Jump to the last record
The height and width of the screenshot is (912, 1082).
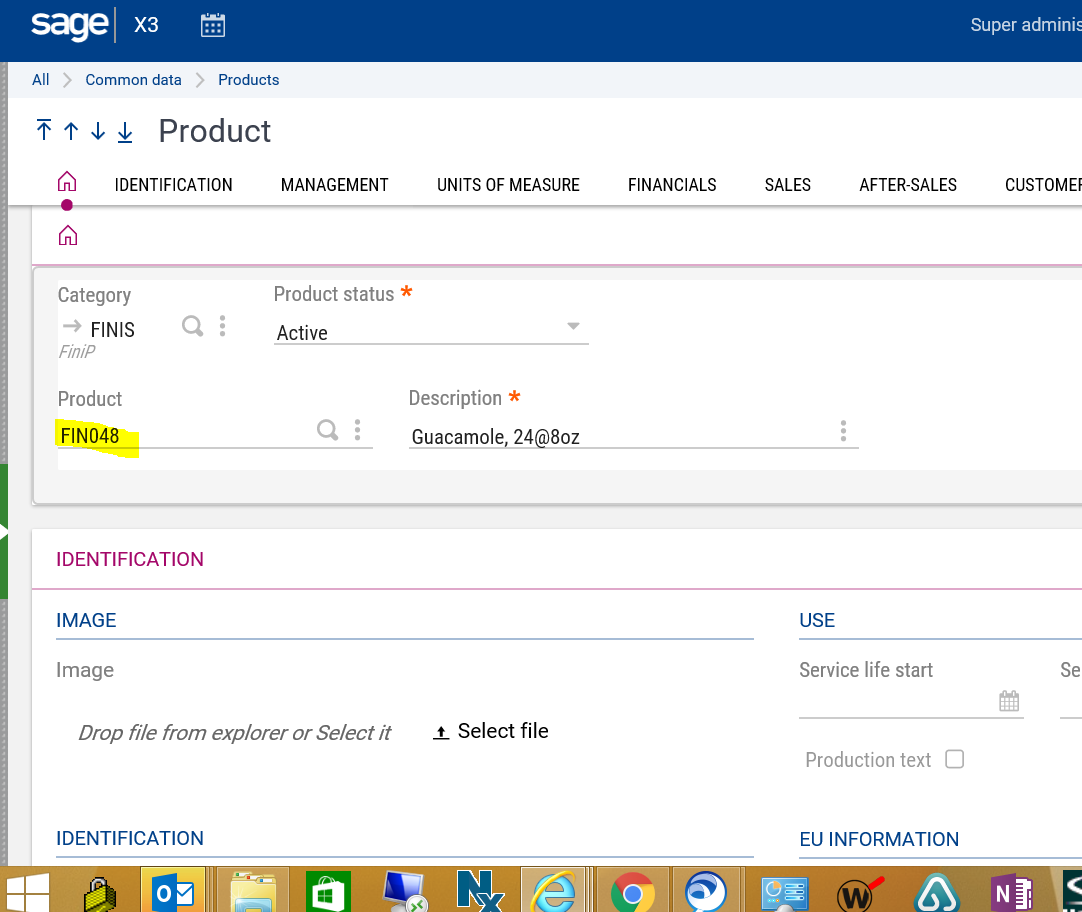[x=124, y=131]
